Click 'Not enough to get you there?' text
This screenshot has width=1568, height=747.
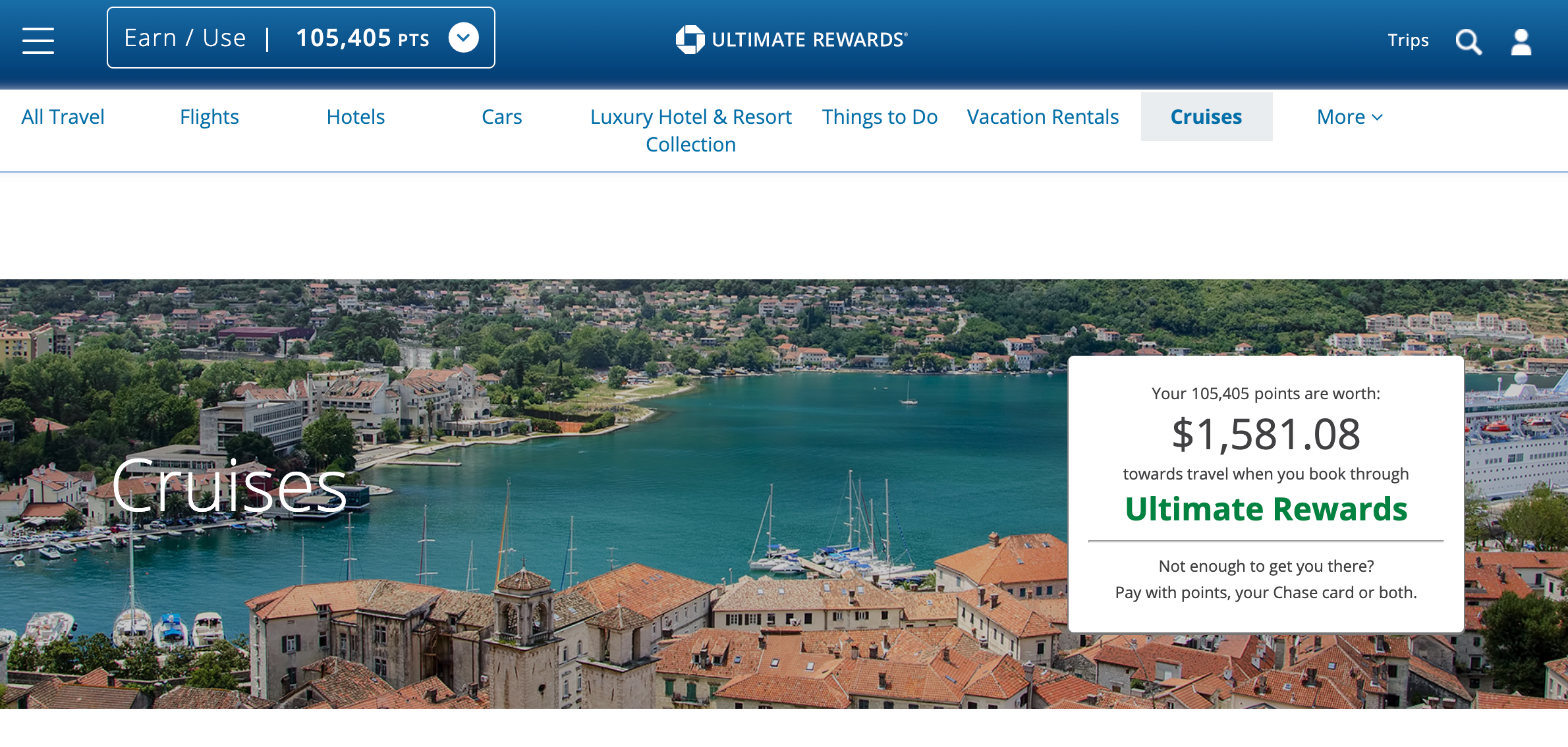1266,566
